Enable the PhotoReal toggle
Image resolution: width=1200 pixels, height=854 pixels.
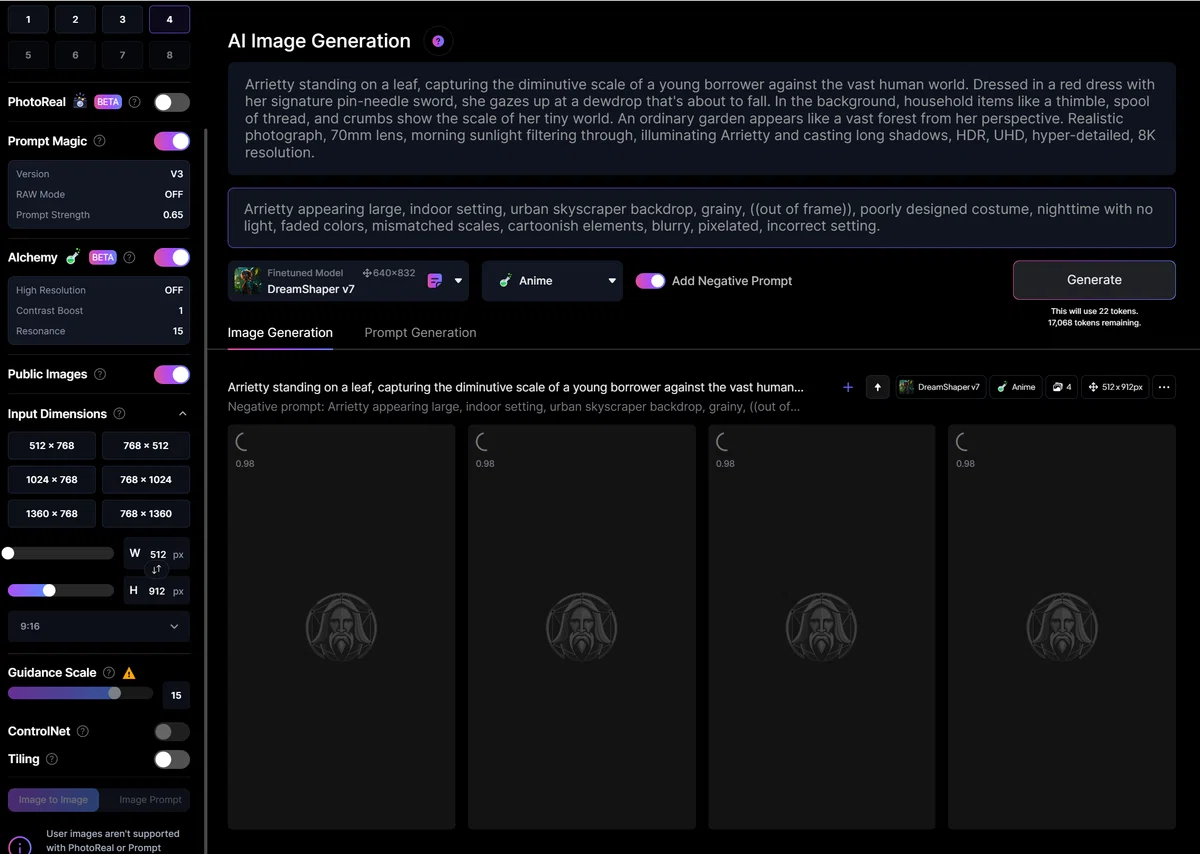click(172, 102)
